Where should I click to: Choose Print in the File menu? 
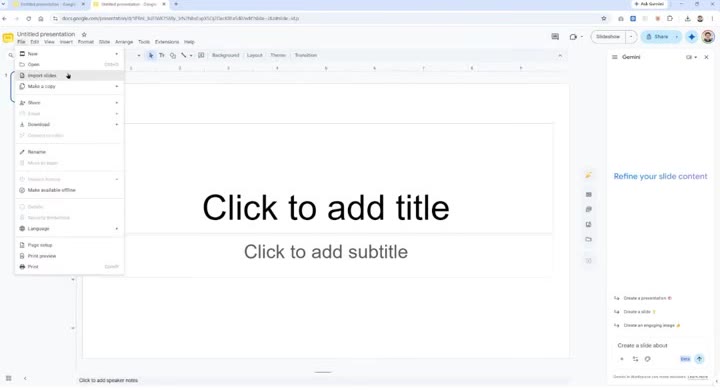pyautogui.click(x=69, y=267)
